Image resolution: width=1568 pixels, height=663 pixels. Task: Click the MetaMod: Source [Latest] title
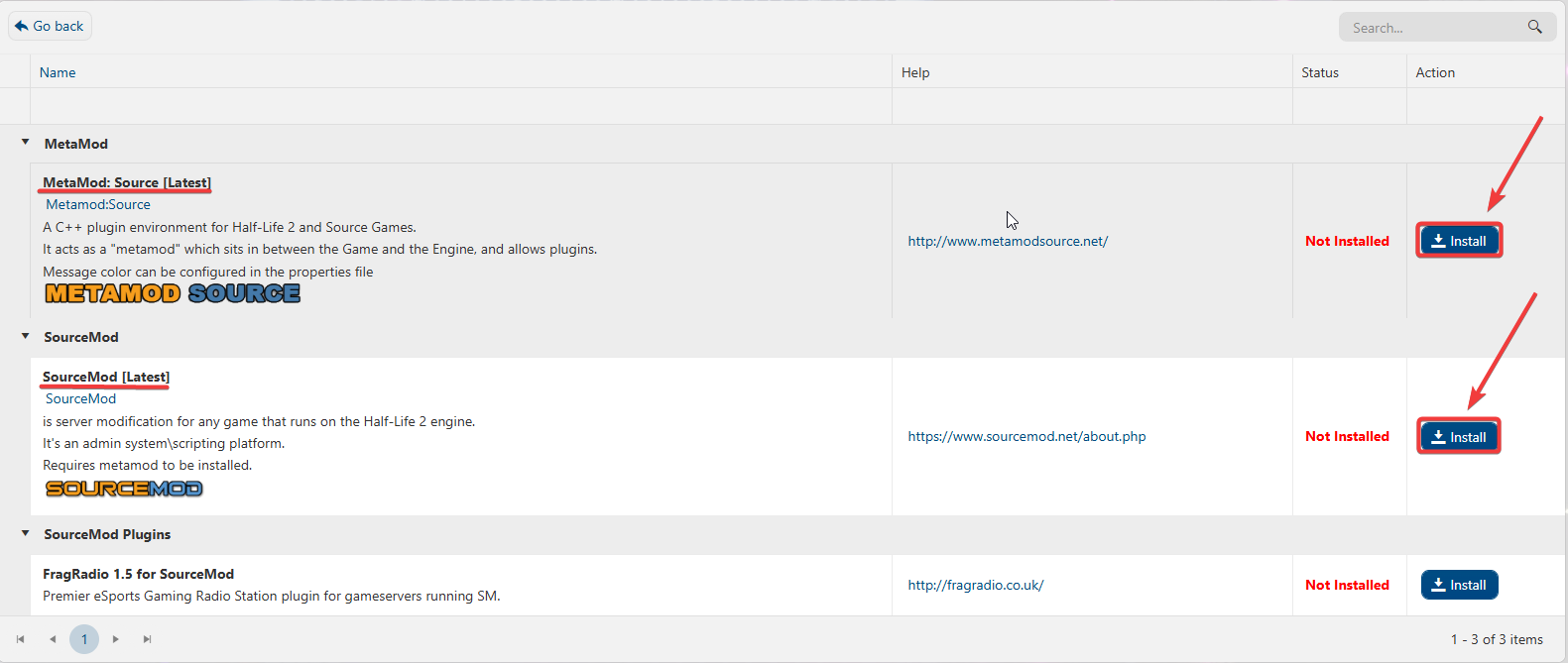127,182
